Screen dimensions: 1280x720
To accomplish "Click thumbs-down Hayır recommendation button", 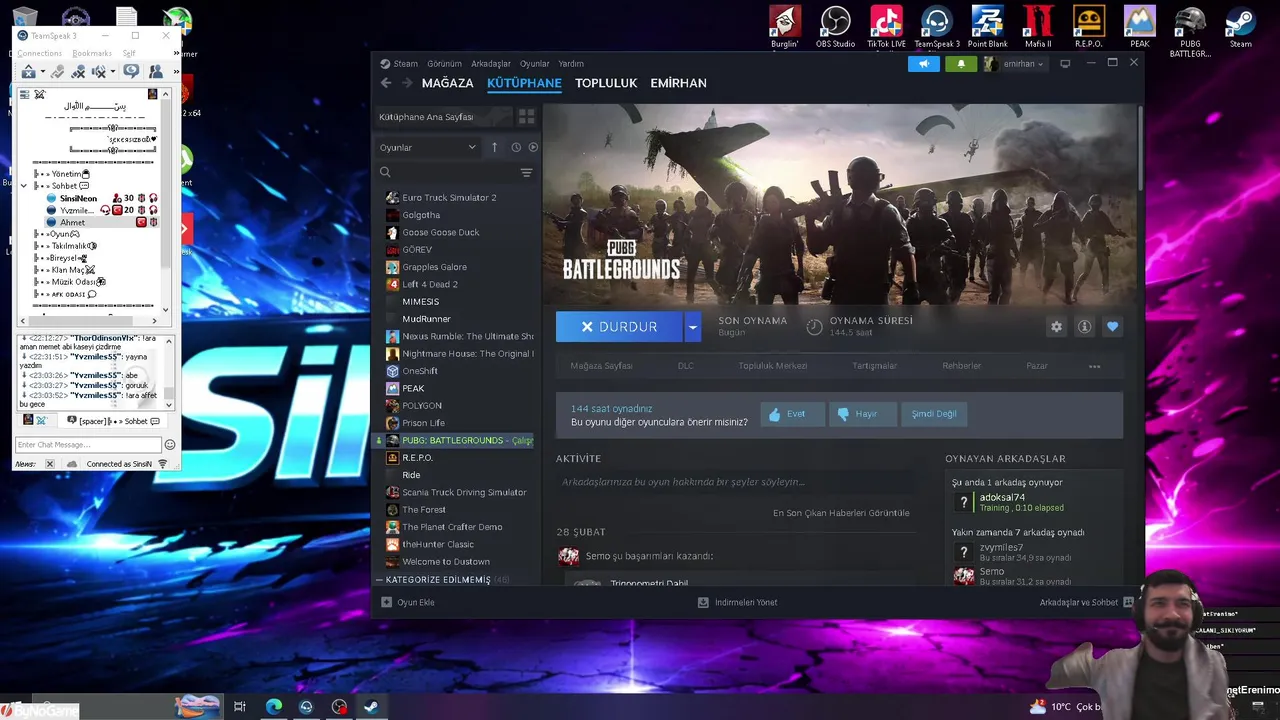I will click(862, 414).
